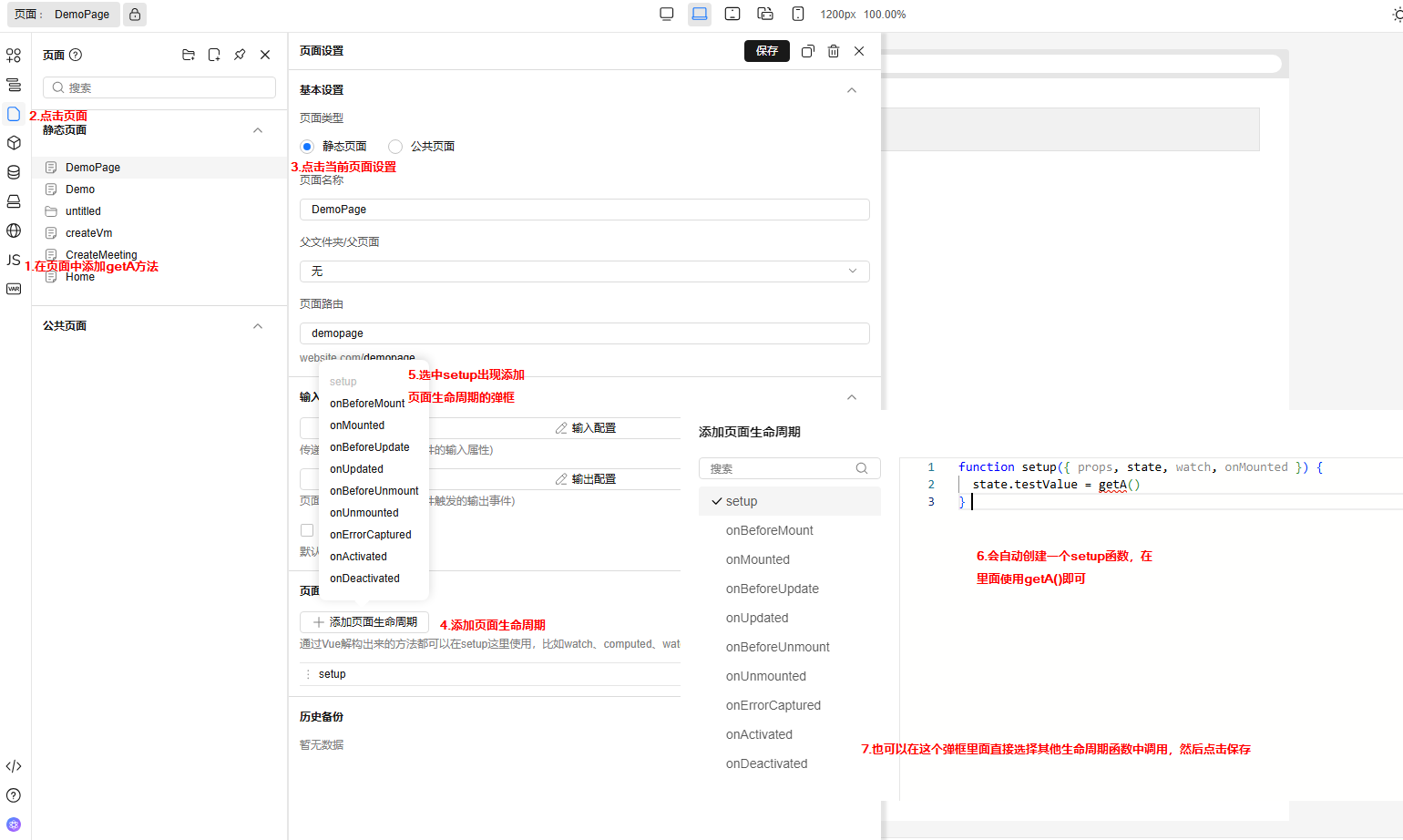Click the new folder icon in page panel

click(x=189, y=55)
